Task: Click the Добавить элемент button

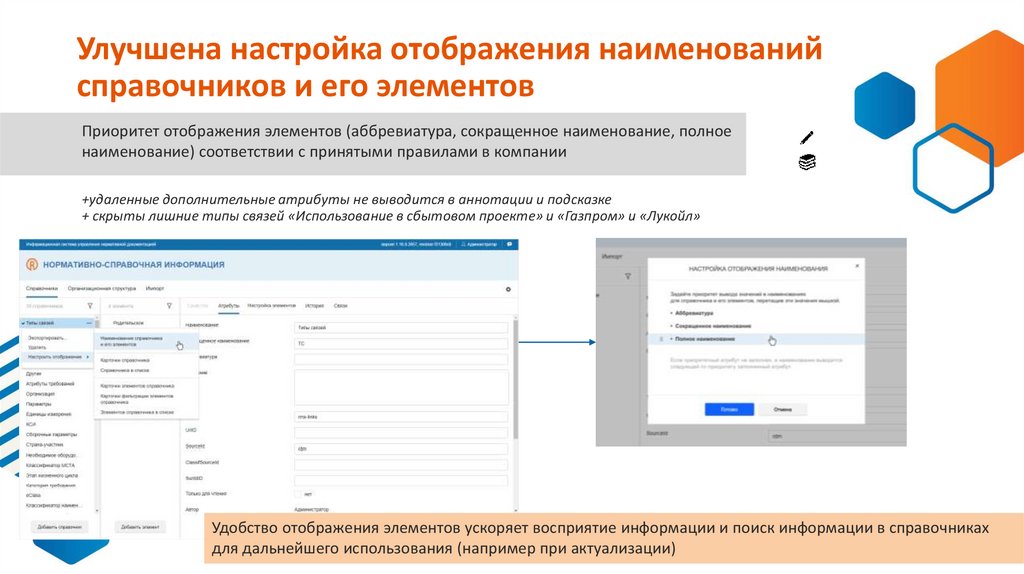Action: [x=140, y=526]
